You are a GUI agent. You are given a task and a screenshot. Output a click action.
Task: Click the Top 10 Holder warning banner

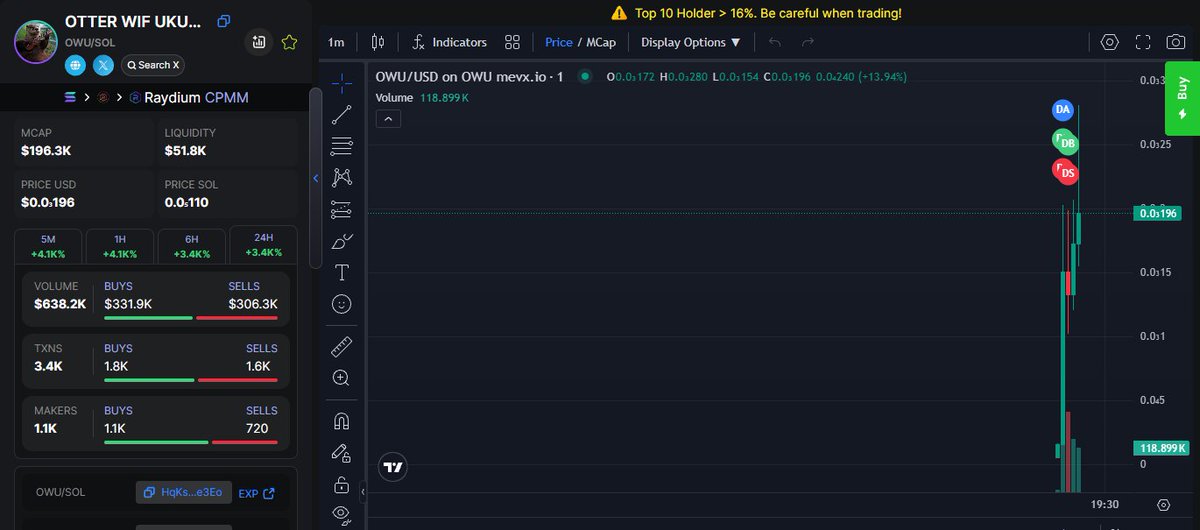point(755,13)
